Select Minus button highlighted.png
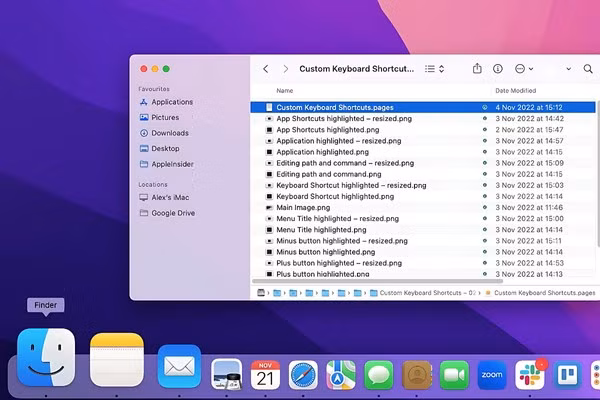The width and height of the screenshot is (600, 400). coord(423,252)
